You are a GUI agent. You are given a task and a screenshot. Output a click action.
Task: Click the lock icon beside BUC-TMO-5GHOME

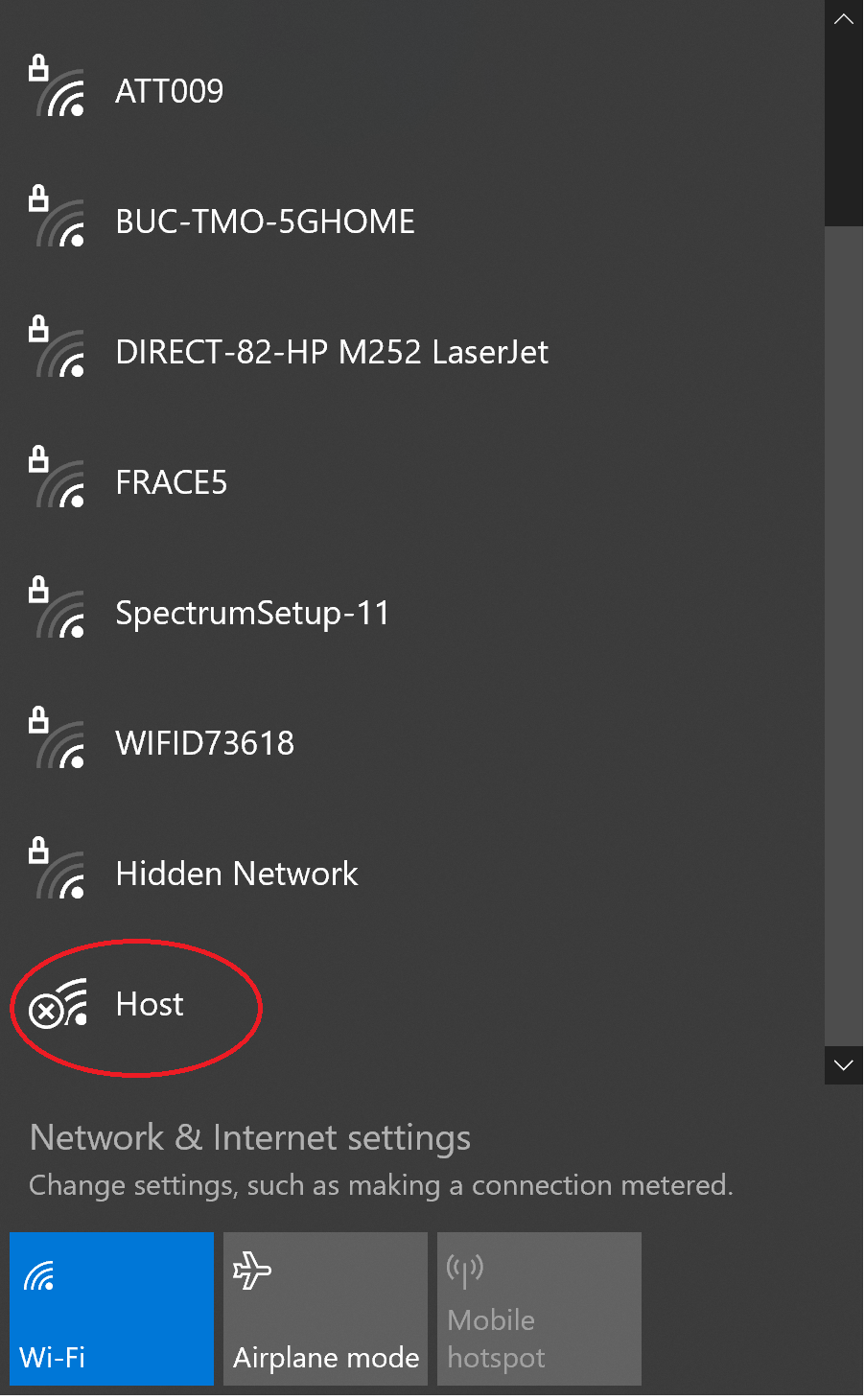pyautogui.click(x=39, y=199)
